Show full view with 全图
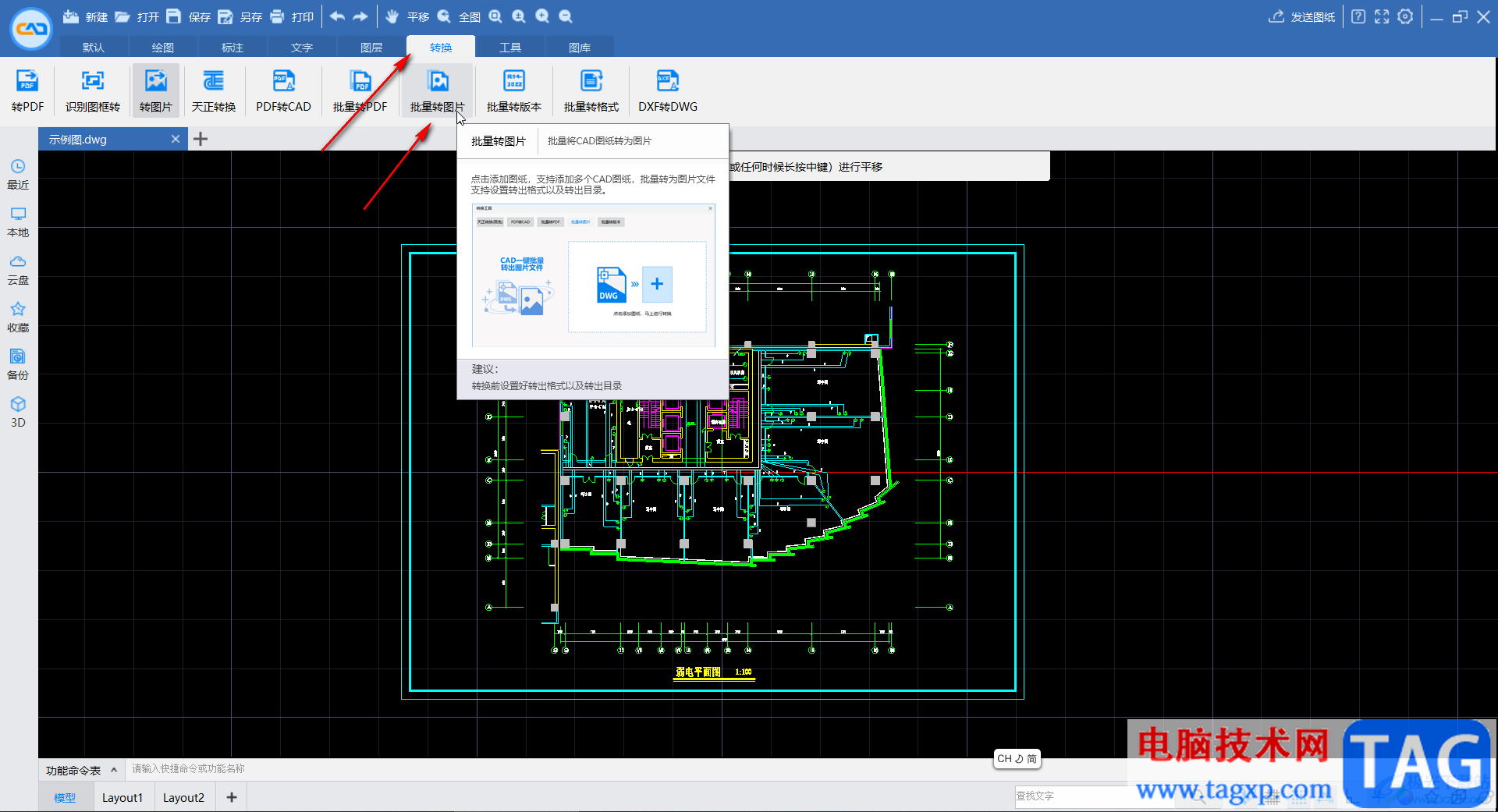Image resolution: width=1498 pixels, height=812 pixels. (x=458, y=16)
